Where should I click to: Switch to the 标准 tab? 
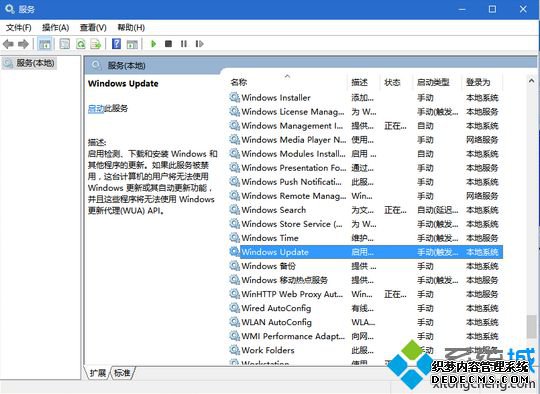click(122, 373)
